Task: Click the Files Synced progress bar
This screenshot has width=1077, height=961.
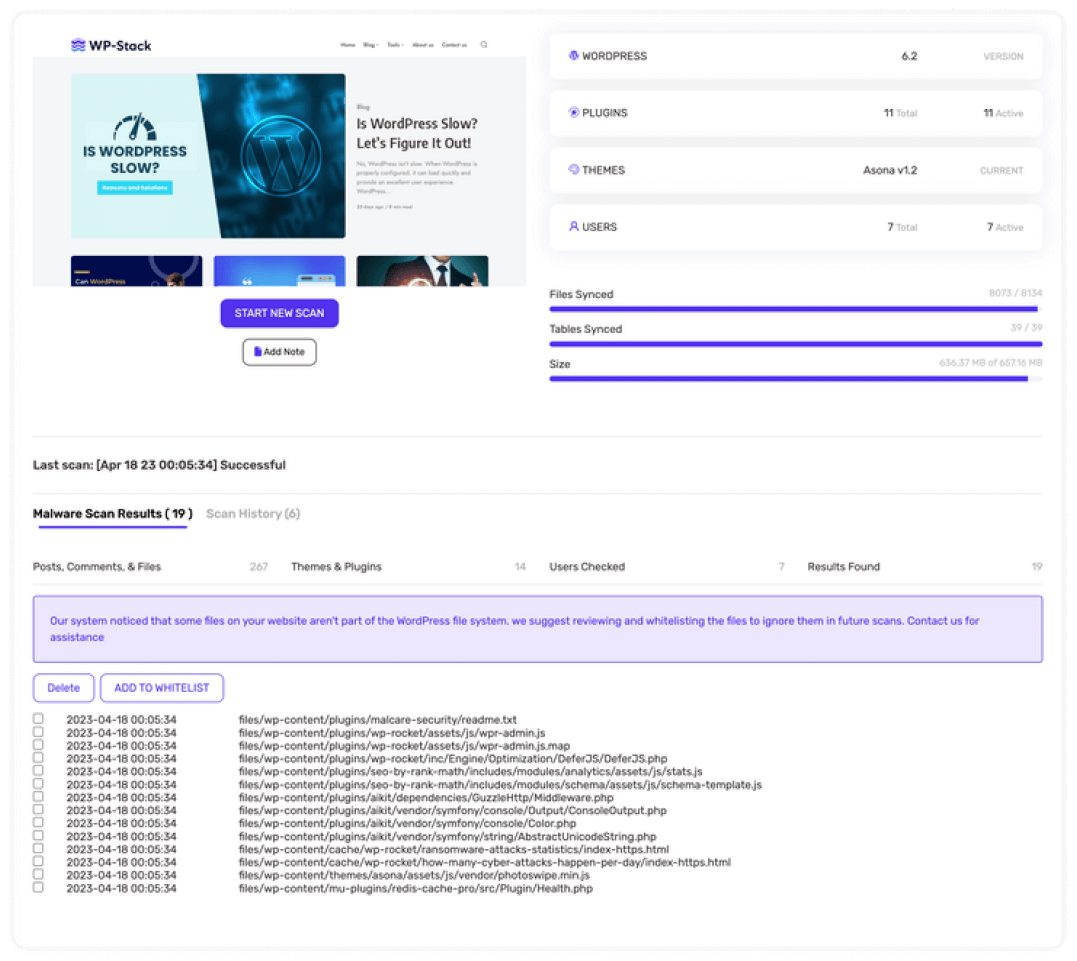Action: click(795, 309)
